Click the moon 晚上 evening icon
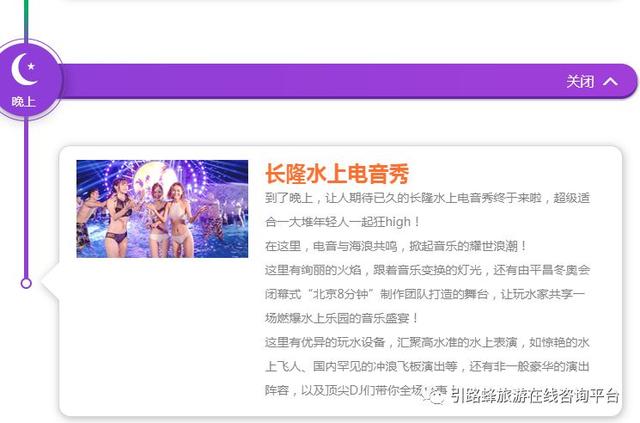Image resolution: width=640 pixels, height=423 pixels. tap(24, 80)
